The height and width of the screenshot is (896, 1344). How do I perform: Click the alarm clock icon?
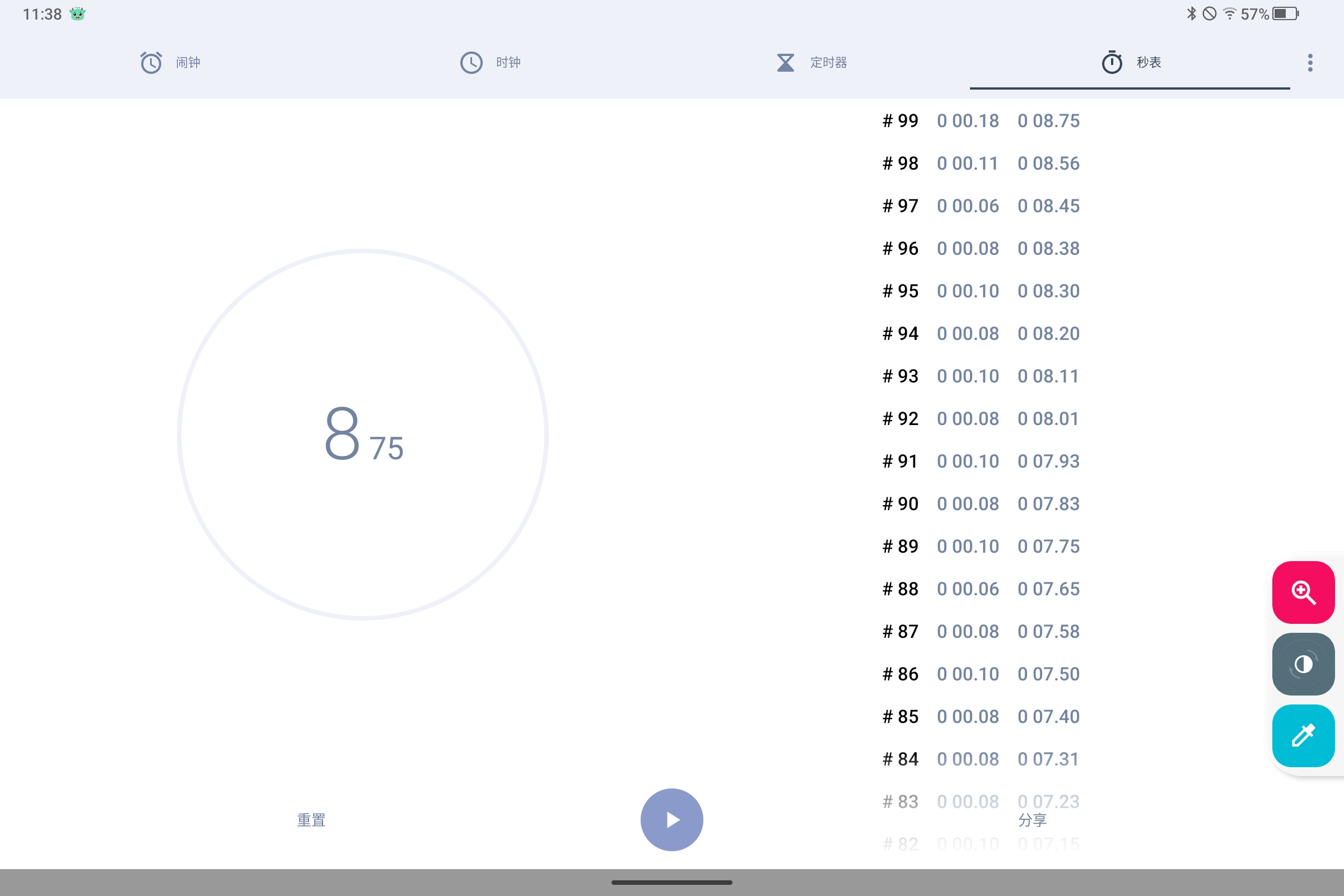click(151, 62)
